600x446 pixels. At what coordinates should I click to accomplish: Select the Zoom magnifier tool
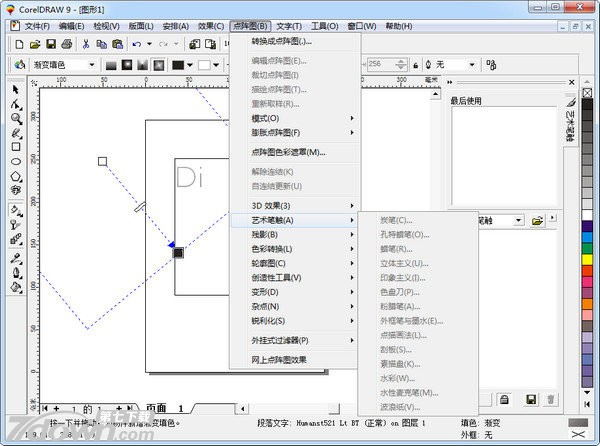pyautogui.click(x=16, y=118)
